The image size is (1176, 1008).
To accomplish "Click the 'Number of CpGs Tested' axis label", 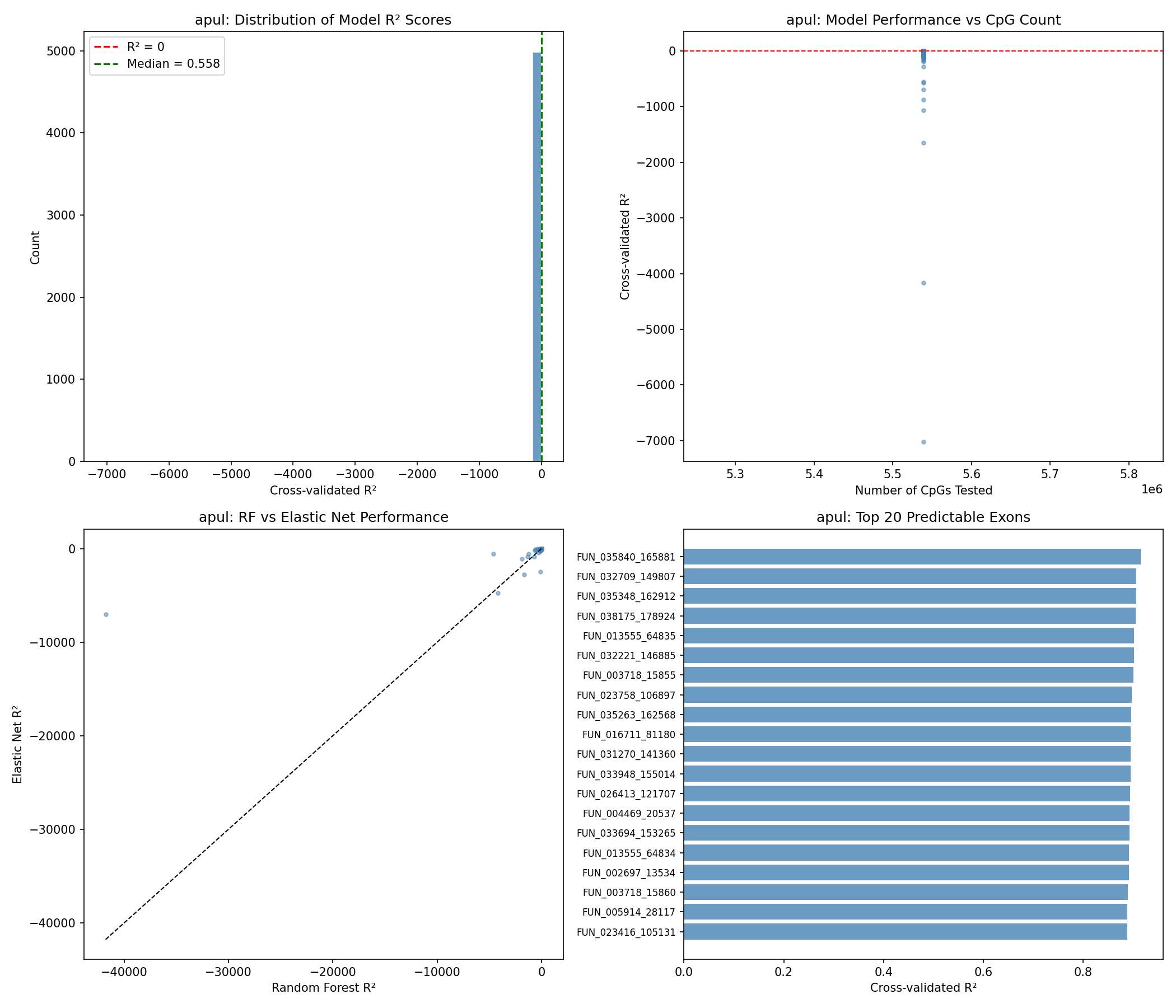I will pos(923,491).
